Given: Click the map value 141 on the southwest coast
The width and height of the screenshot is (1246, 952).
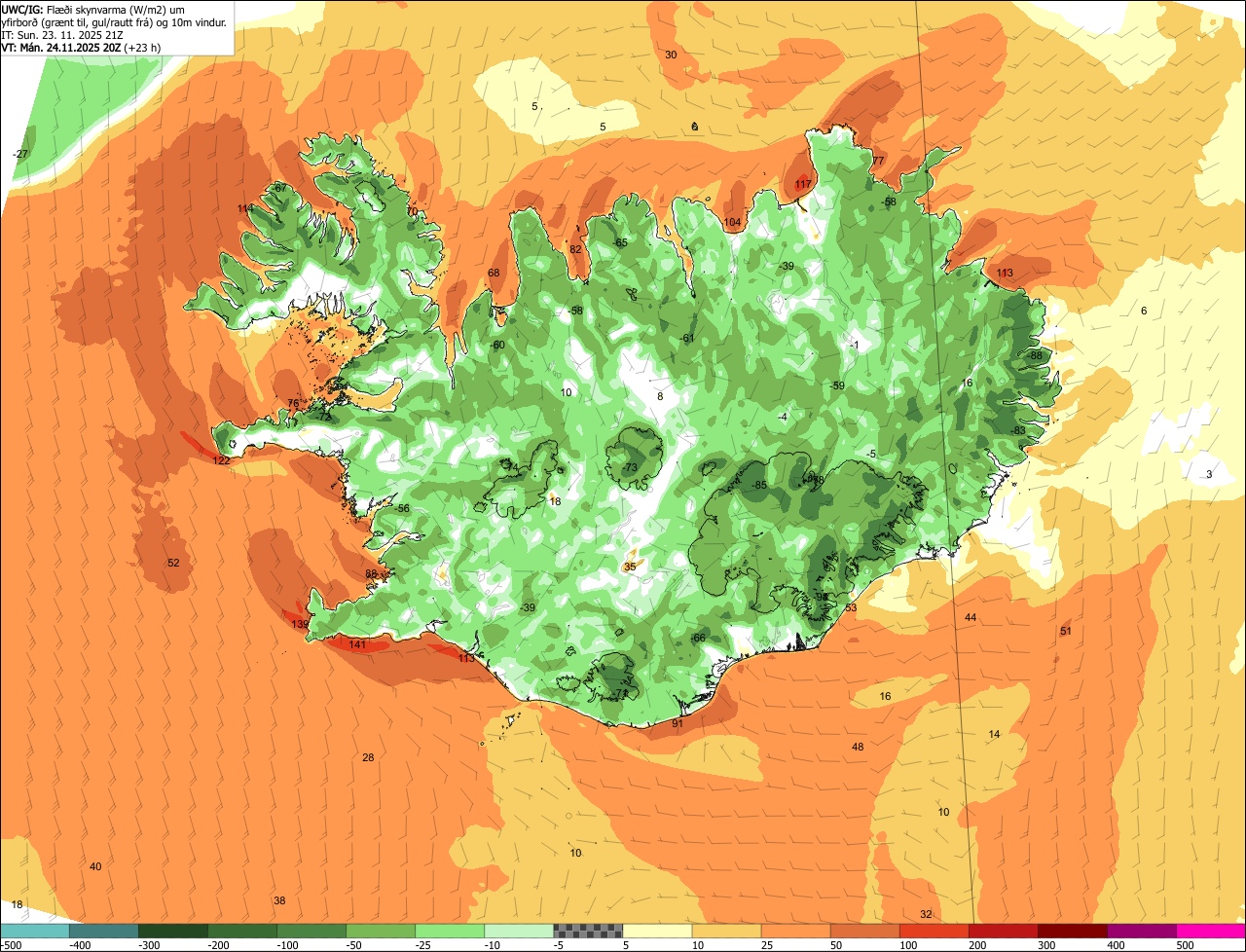Looking at the screenshot, I should [x=357, y=644].
